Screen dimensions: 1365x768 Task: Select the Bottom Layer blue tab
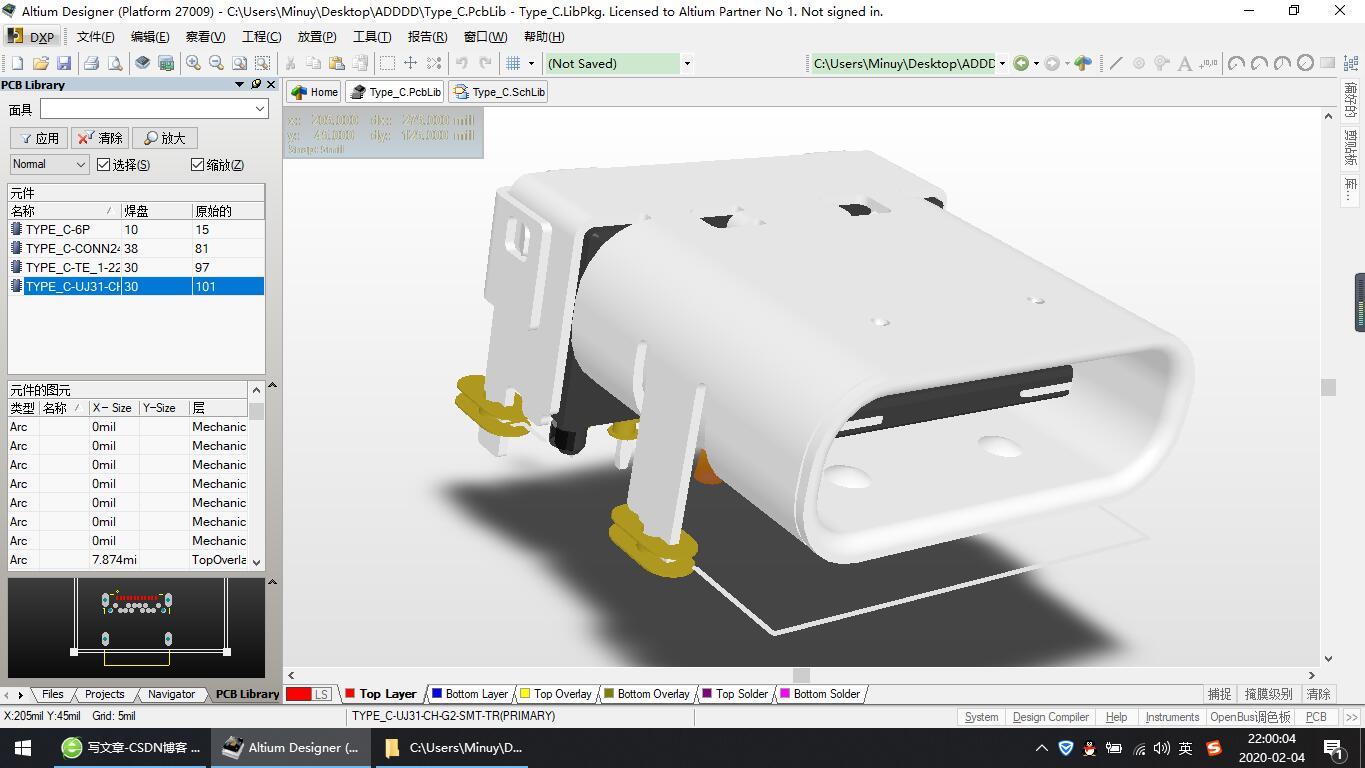point(470,694)
